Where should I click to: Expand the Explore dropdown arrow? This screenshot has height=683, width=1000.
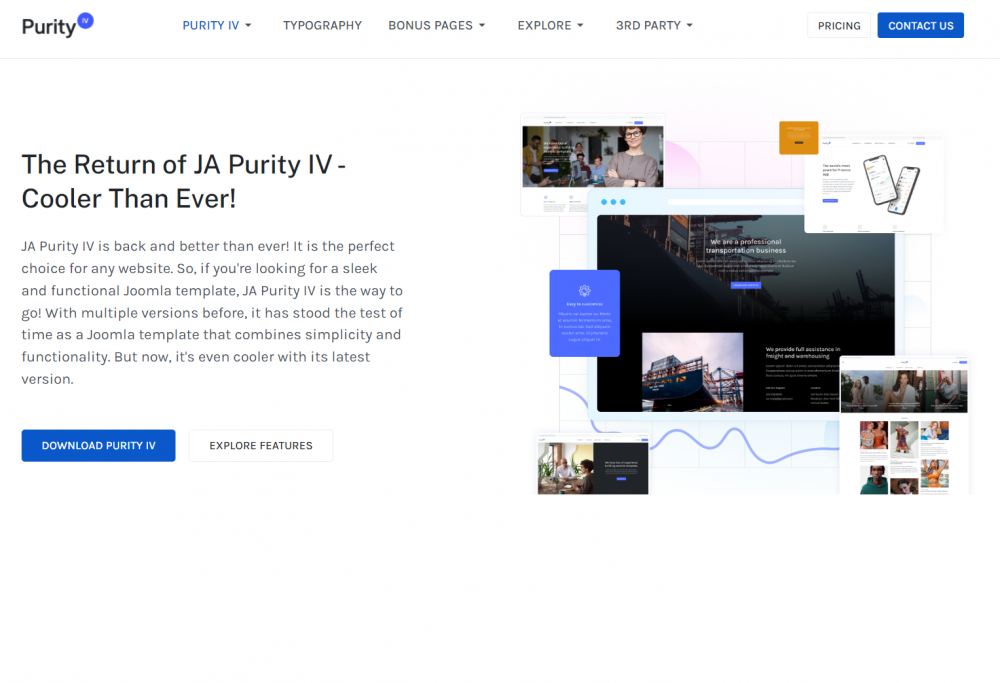(x=580, y=26)
